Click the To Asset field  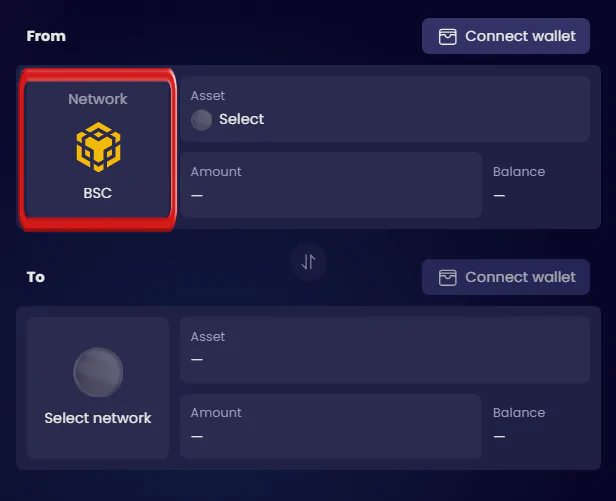pyautogui.click(x=385, y=350)
